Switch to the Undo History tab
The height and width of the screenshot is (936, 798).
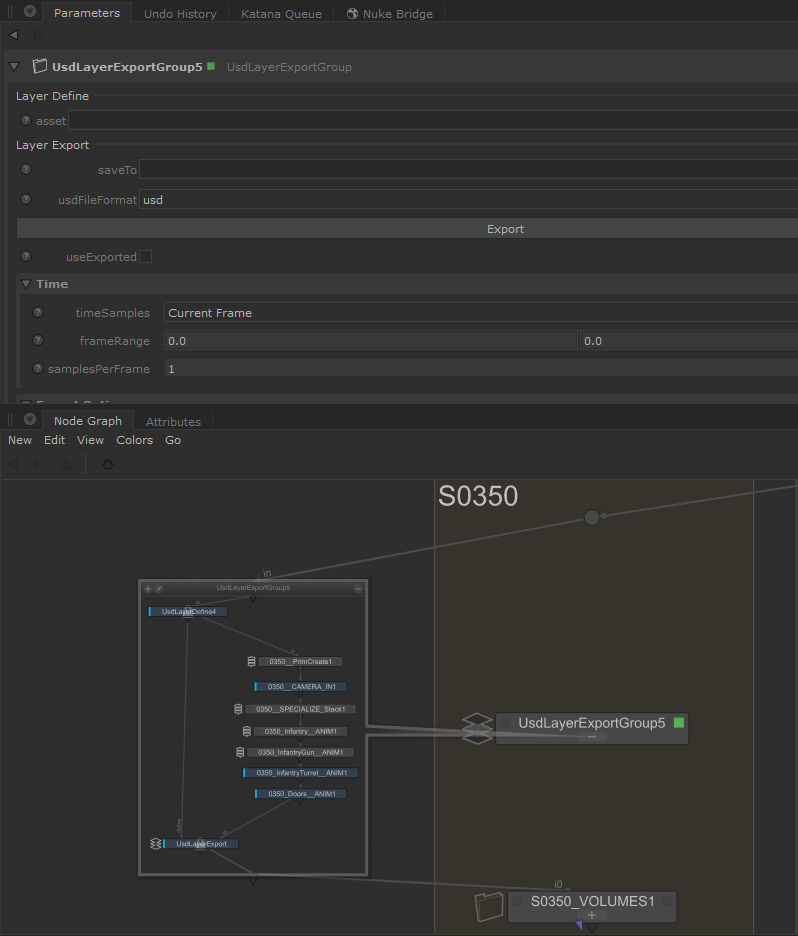pos(180,14)
